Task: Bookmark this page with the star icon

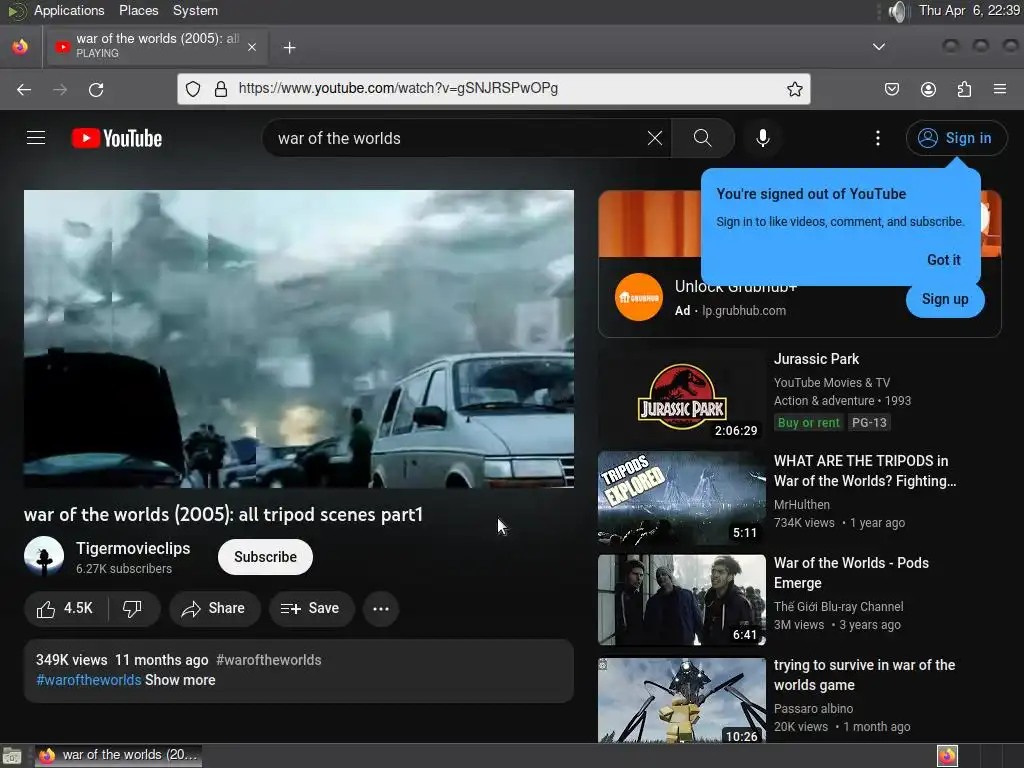Action: pyautogui.click(x=794, y=89)
